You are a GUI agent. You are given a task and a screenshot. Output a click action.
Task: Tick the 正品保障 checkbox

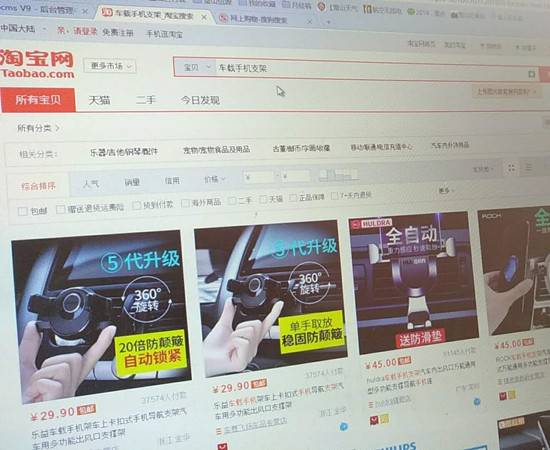[294, 198]
